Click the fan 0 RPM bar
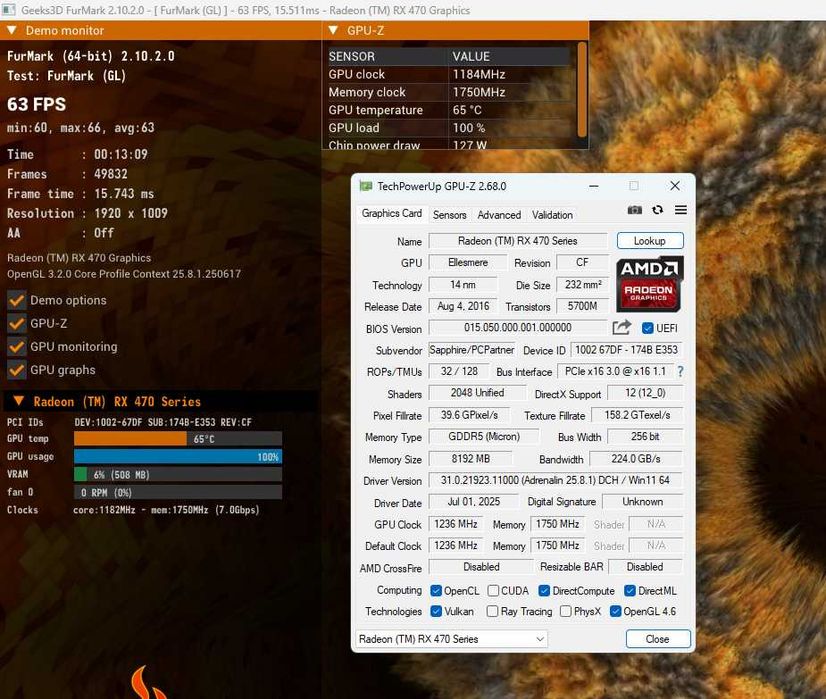This screenshot has width=826, height=699. (x=178, y=493)
